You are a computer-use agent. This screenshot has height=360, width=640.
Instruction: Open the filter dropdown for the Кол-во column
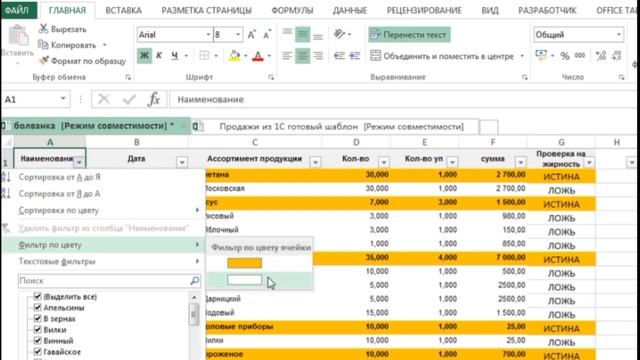click(384, 162)
